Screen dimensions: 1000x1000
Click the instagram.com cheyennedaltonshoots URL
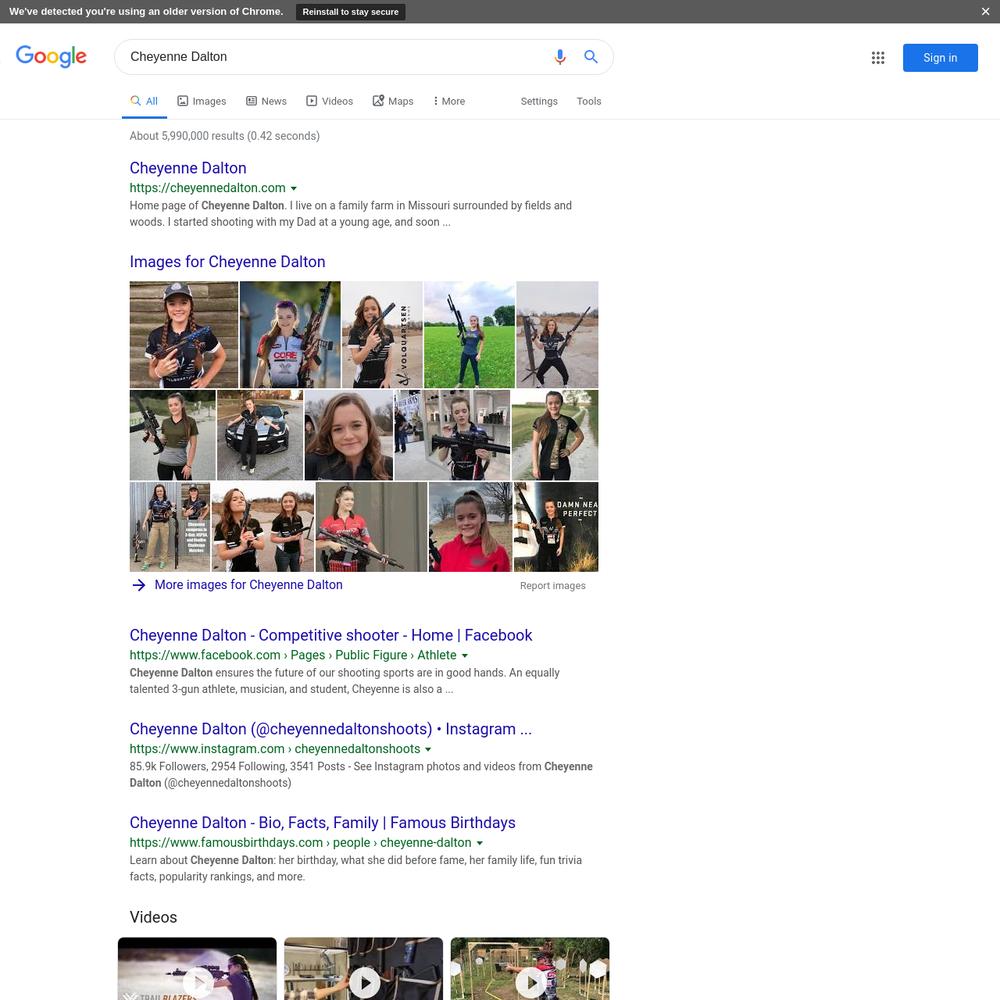click(x=275, y=749)
